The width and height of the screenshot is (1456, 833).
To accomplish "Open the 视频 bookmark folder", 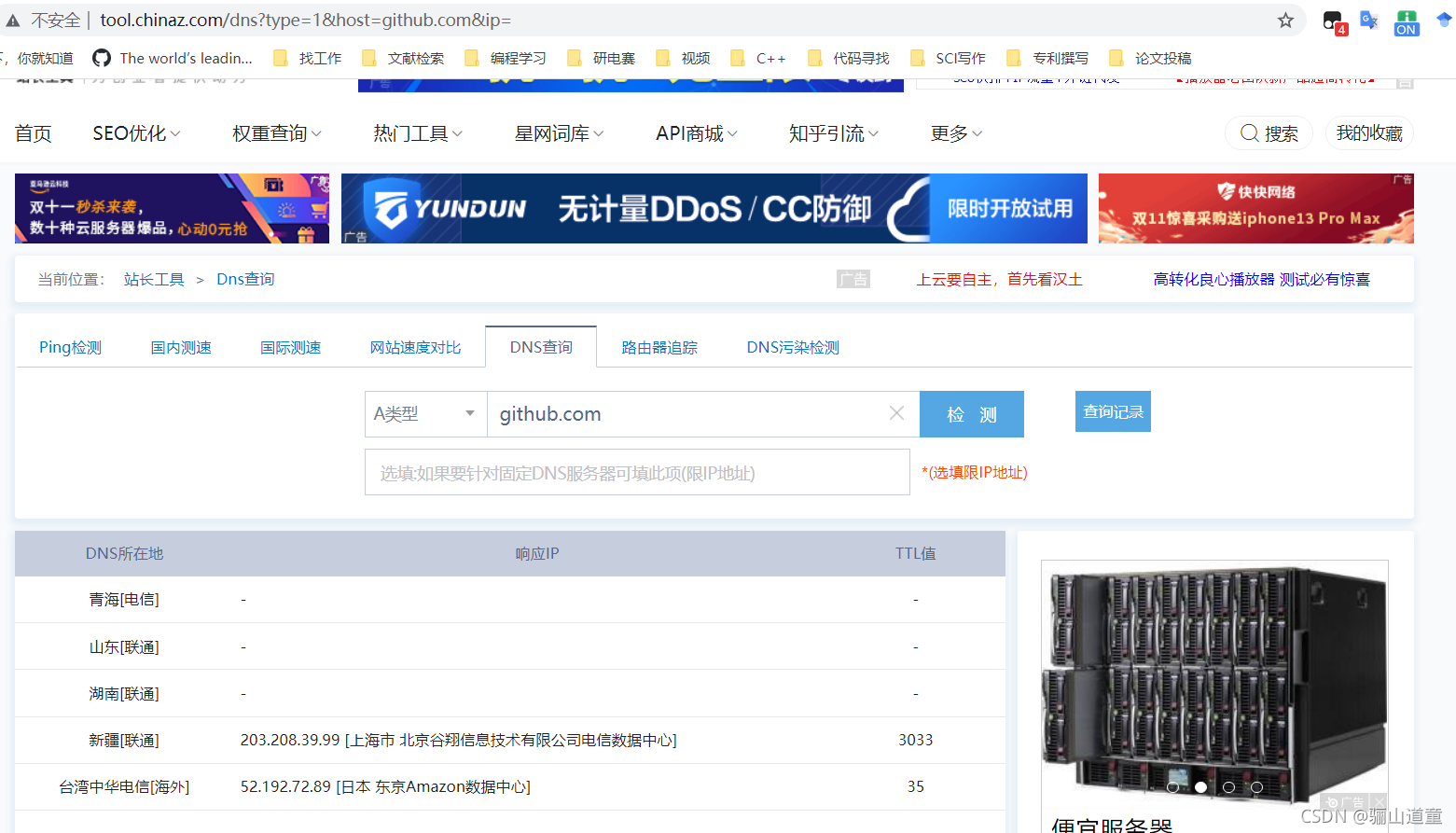I will (x=683, y=58).
